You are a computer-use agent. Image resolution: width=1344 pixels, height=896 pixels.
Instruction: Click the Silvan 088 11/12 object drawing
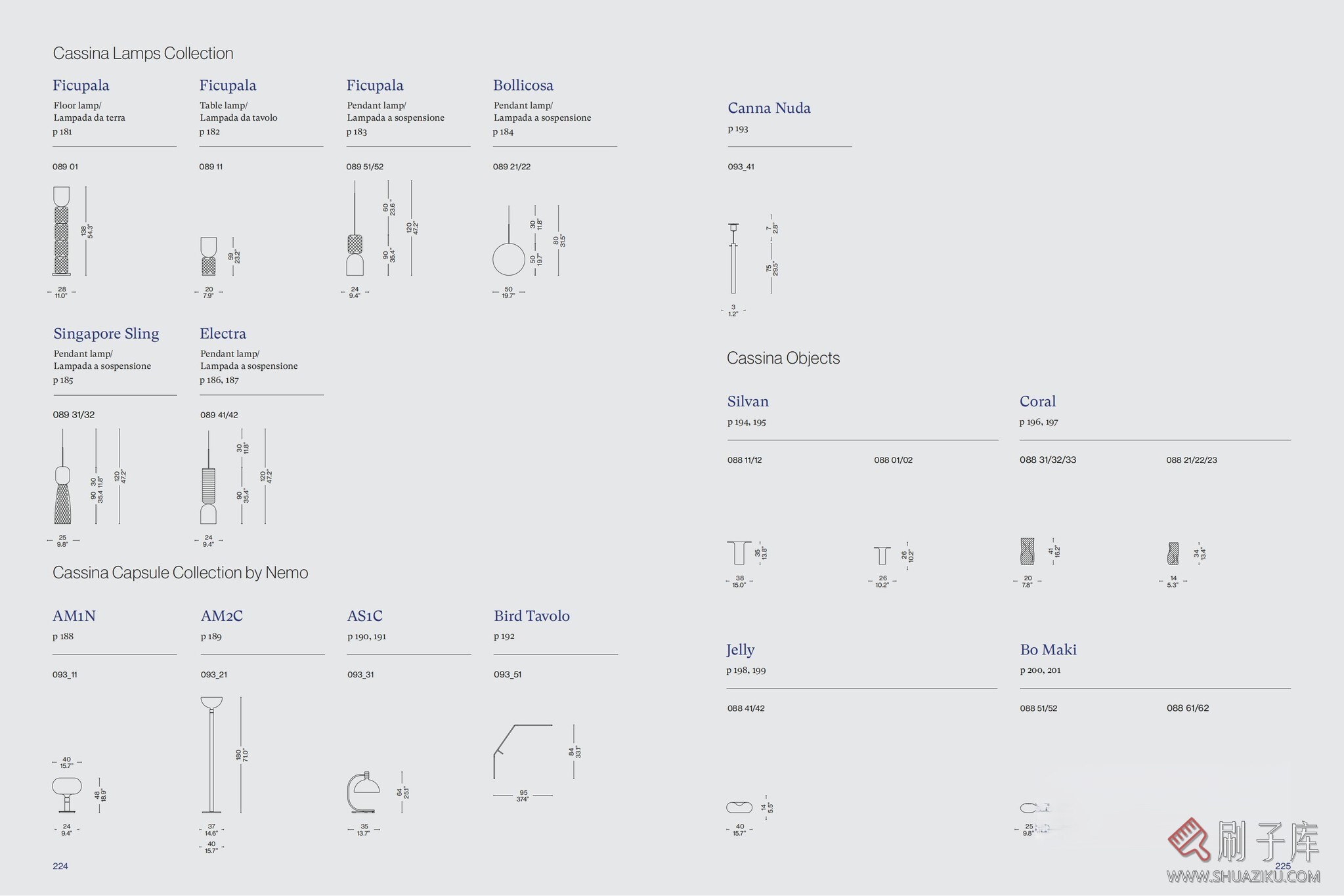739,553
